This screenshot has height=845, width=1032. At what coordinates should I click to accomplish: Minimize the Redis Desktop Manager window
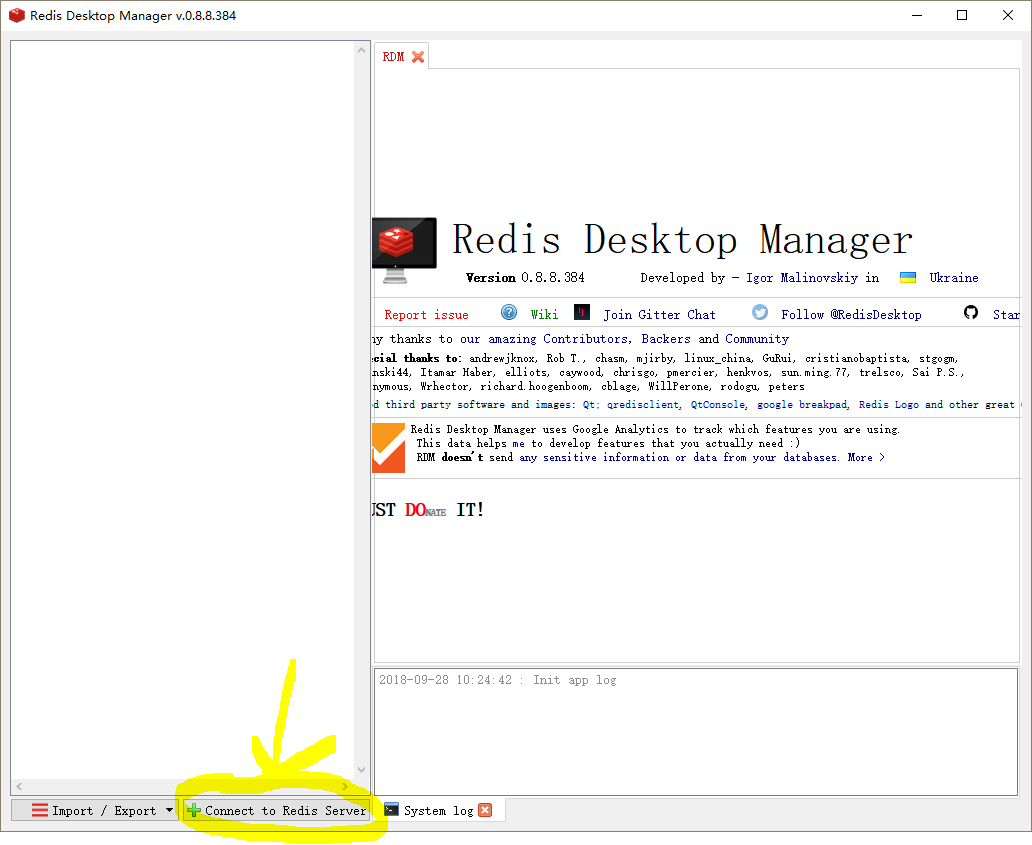[917, 15]
